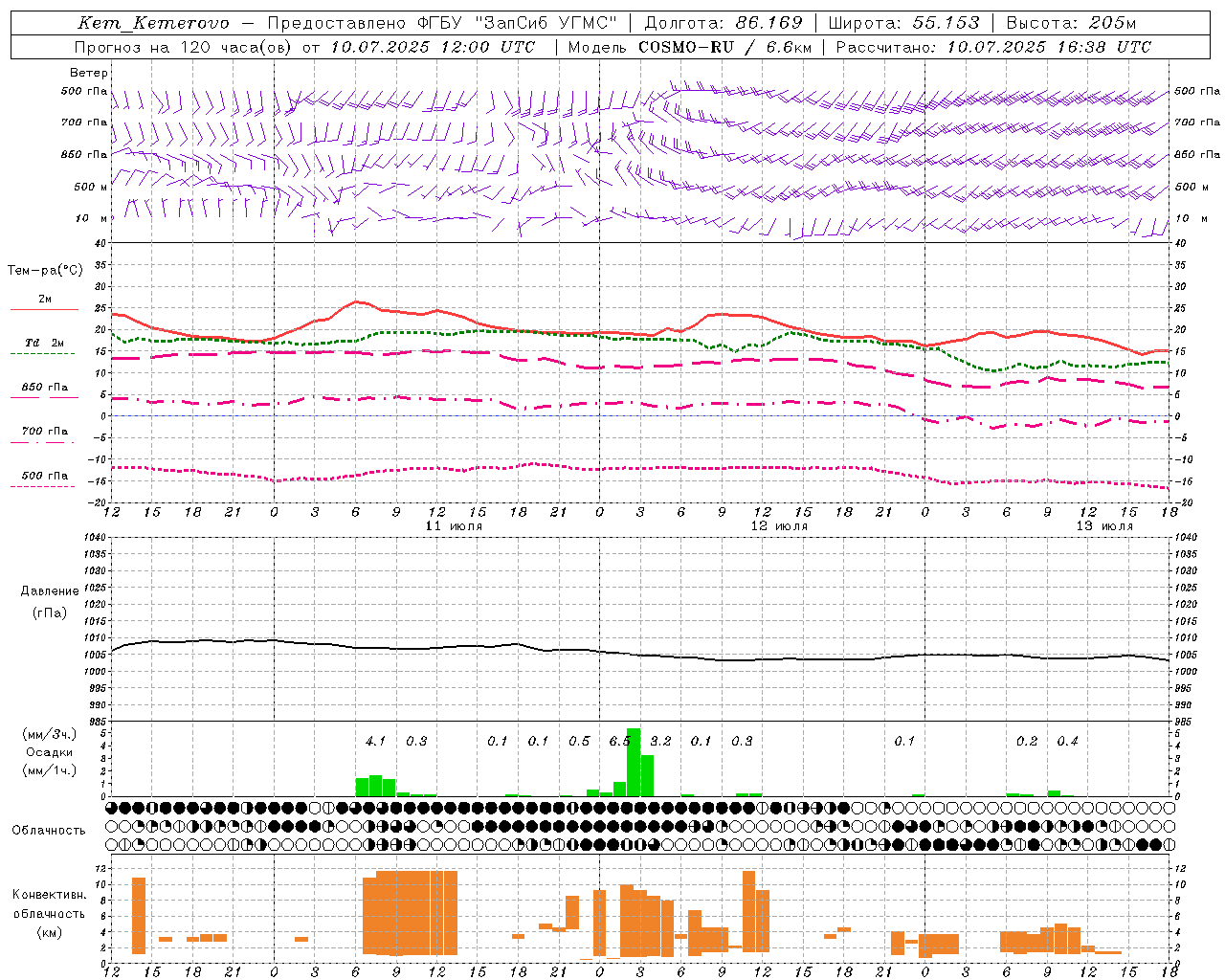Click the red line sample under 2м legend
The image size is (1225, 980).
point(44,310)
